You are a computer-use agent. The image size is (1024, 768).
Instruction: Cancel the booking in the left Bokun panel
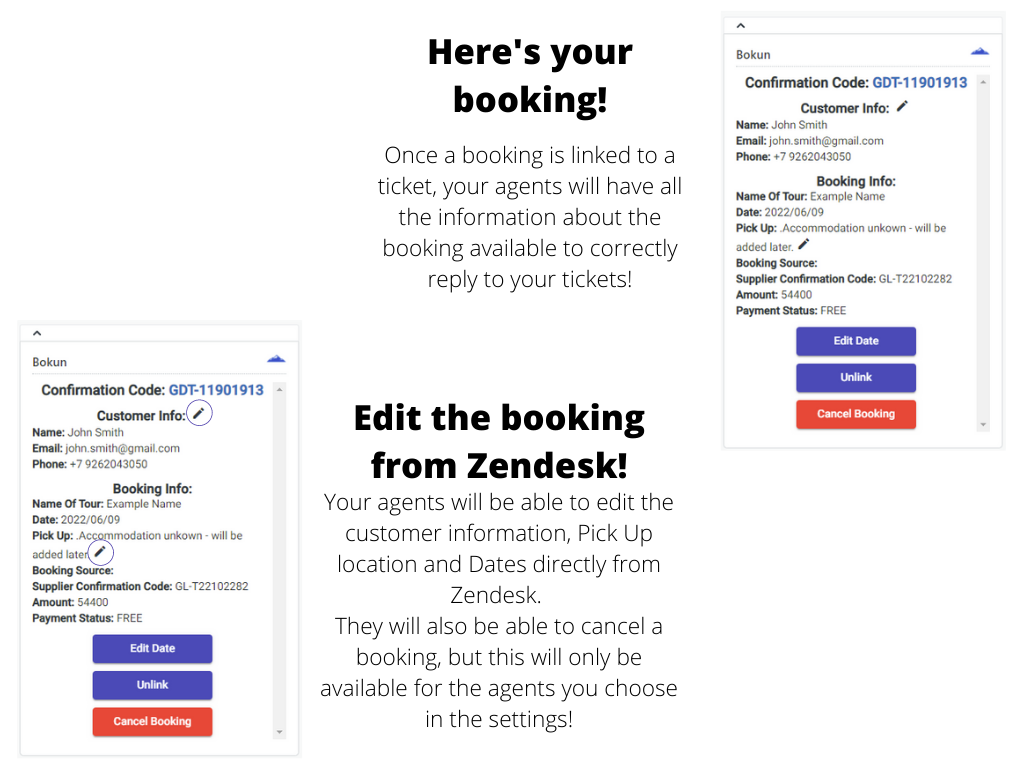point(152,721)
